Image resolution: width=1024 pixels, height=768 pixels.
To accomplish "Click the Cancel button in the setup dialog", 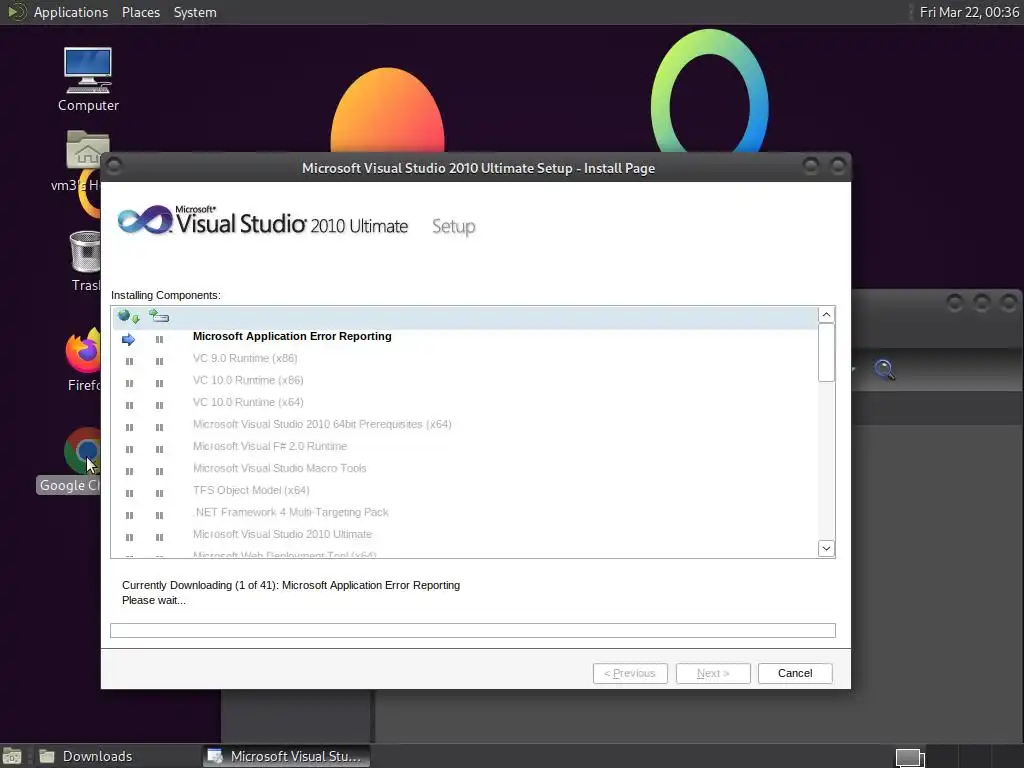I will click(795, 673).
